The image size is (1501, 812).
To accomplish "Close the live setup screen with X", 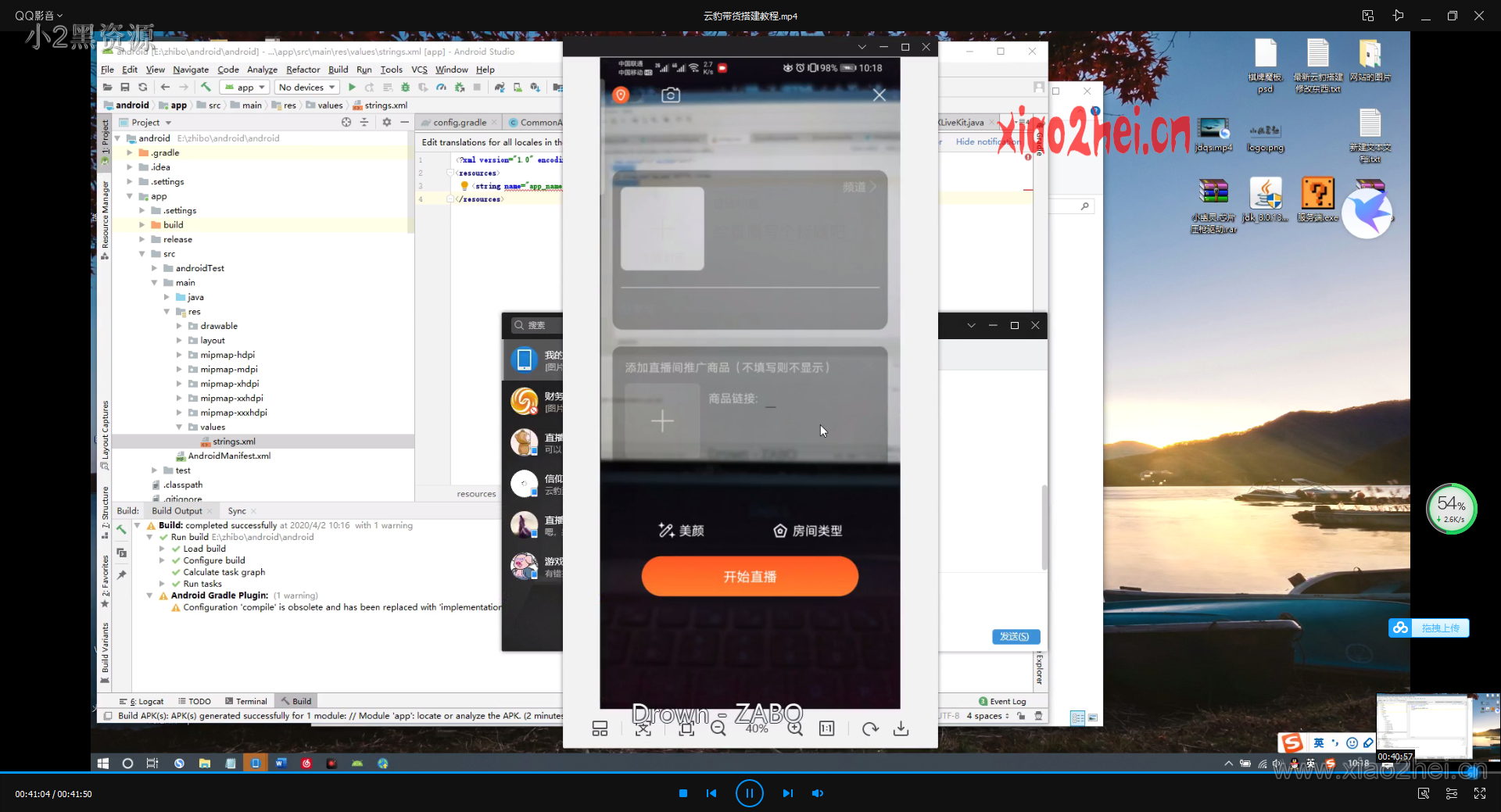I will (x=879, y=95).
